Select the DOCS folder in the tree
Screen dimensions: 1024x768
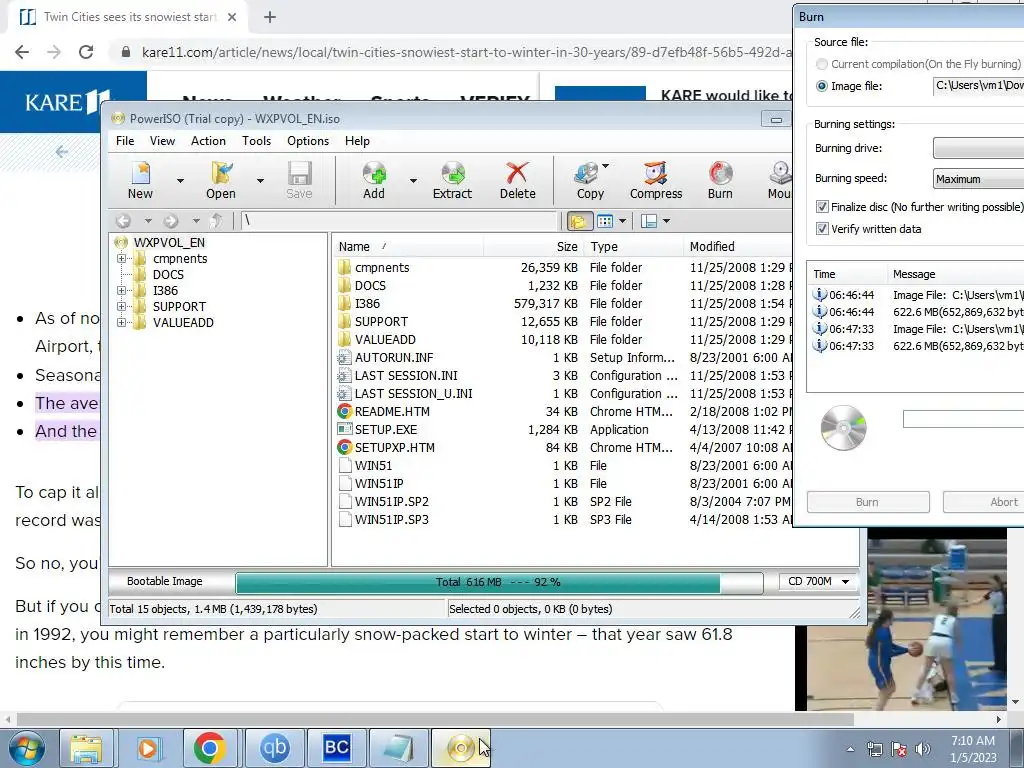pos(168,275)
